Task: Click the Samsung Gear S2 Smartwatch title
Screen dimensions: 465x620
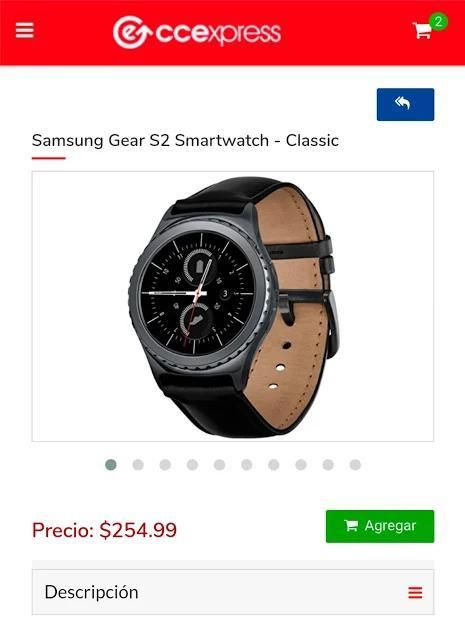Action: point(185,141)
